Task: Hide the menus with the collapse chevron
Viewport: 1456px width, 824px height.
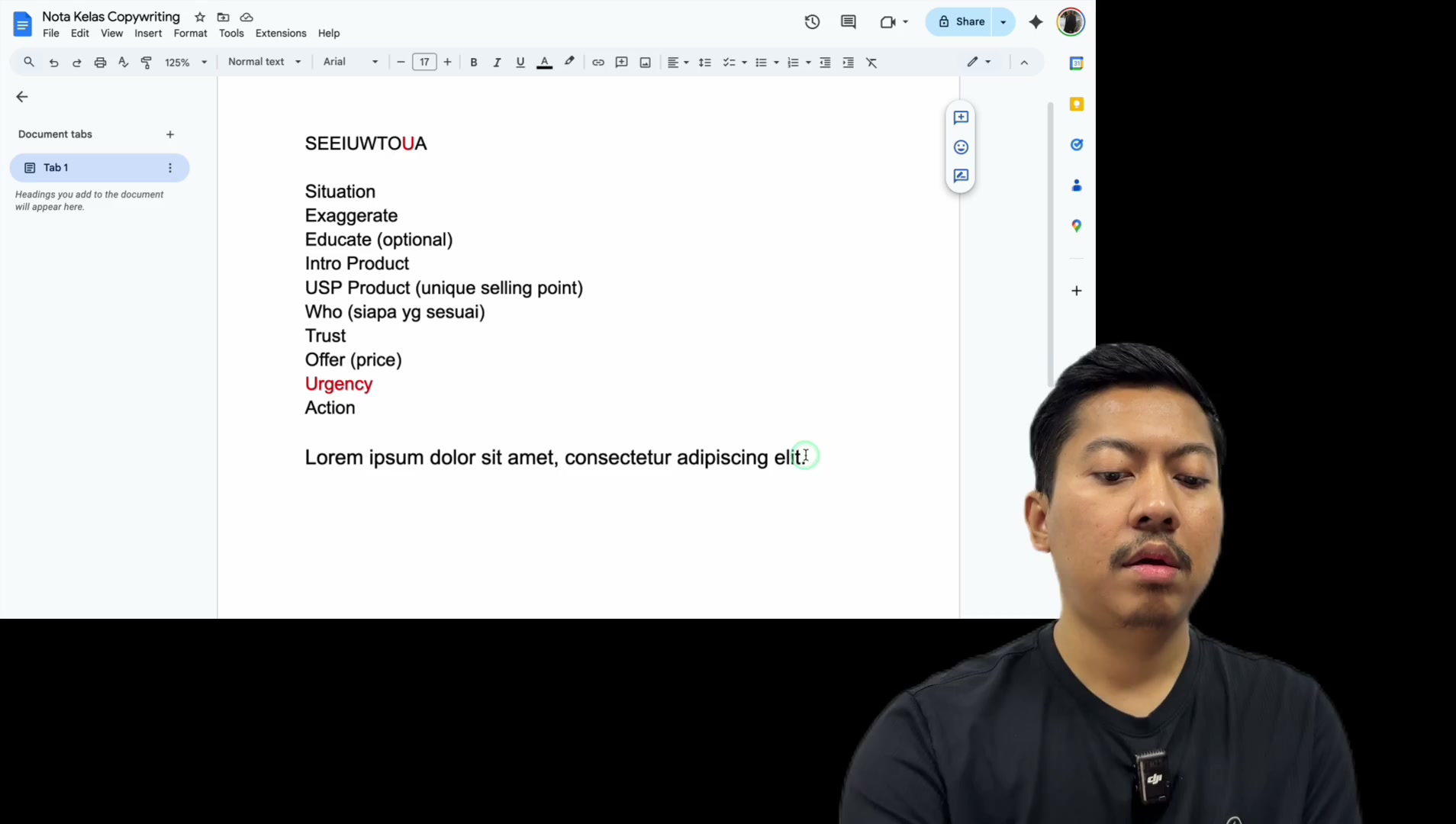Action: click(1024, 63)
